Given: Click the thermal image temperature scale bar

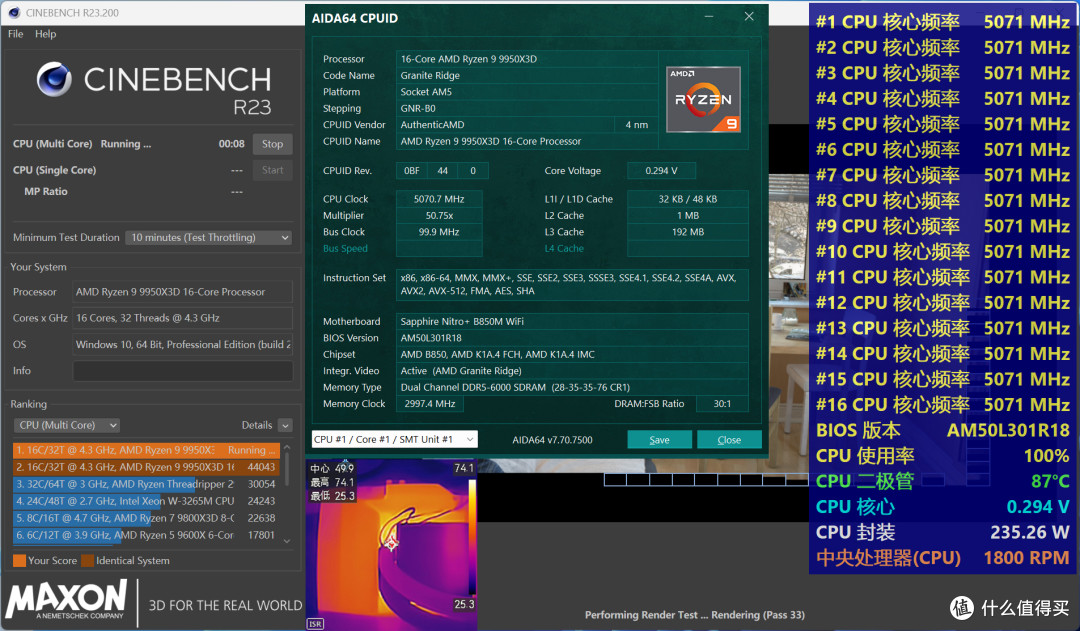Looking at the screenshot, I should pos(472,537).
